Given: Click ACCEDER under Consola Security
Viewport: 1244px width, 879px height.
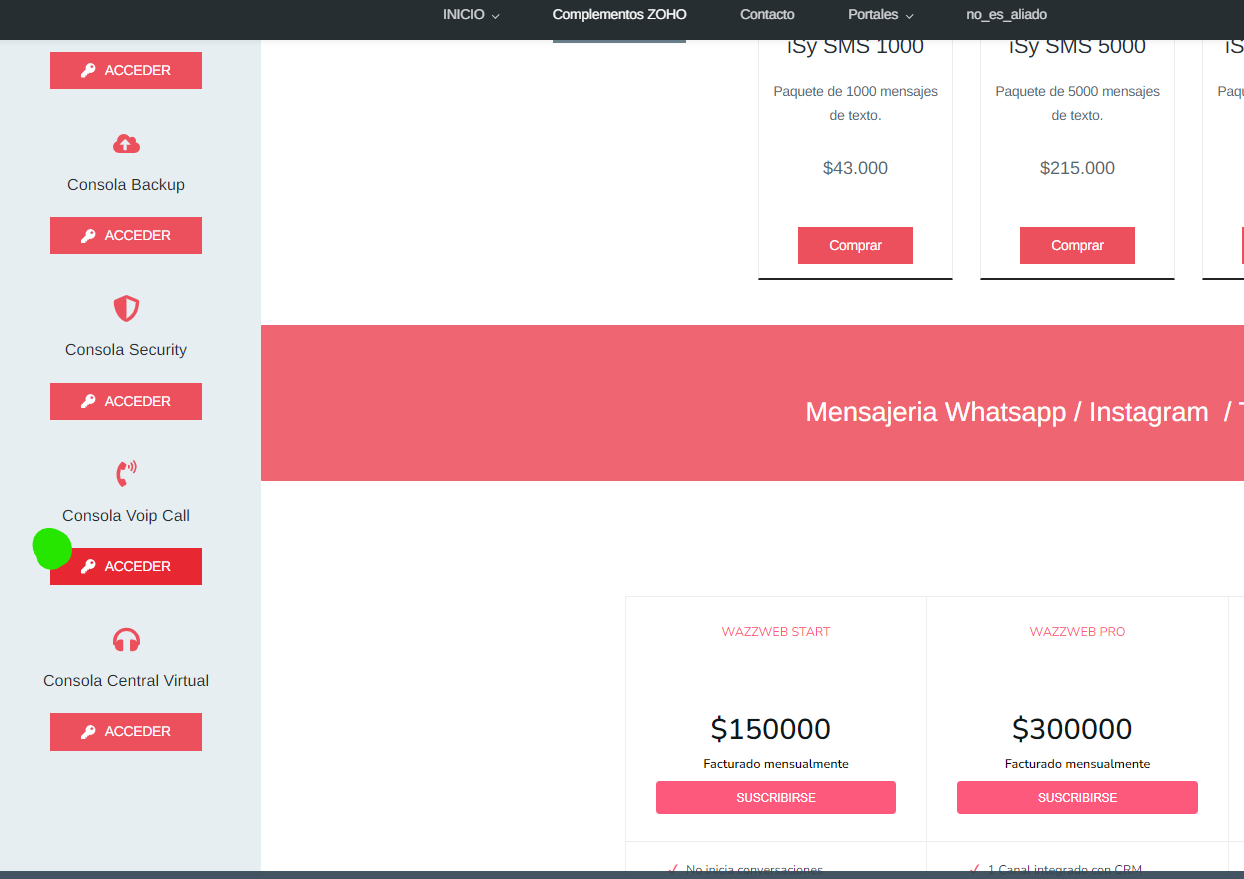Looking at the screenshot, I should tap(126, 401).
